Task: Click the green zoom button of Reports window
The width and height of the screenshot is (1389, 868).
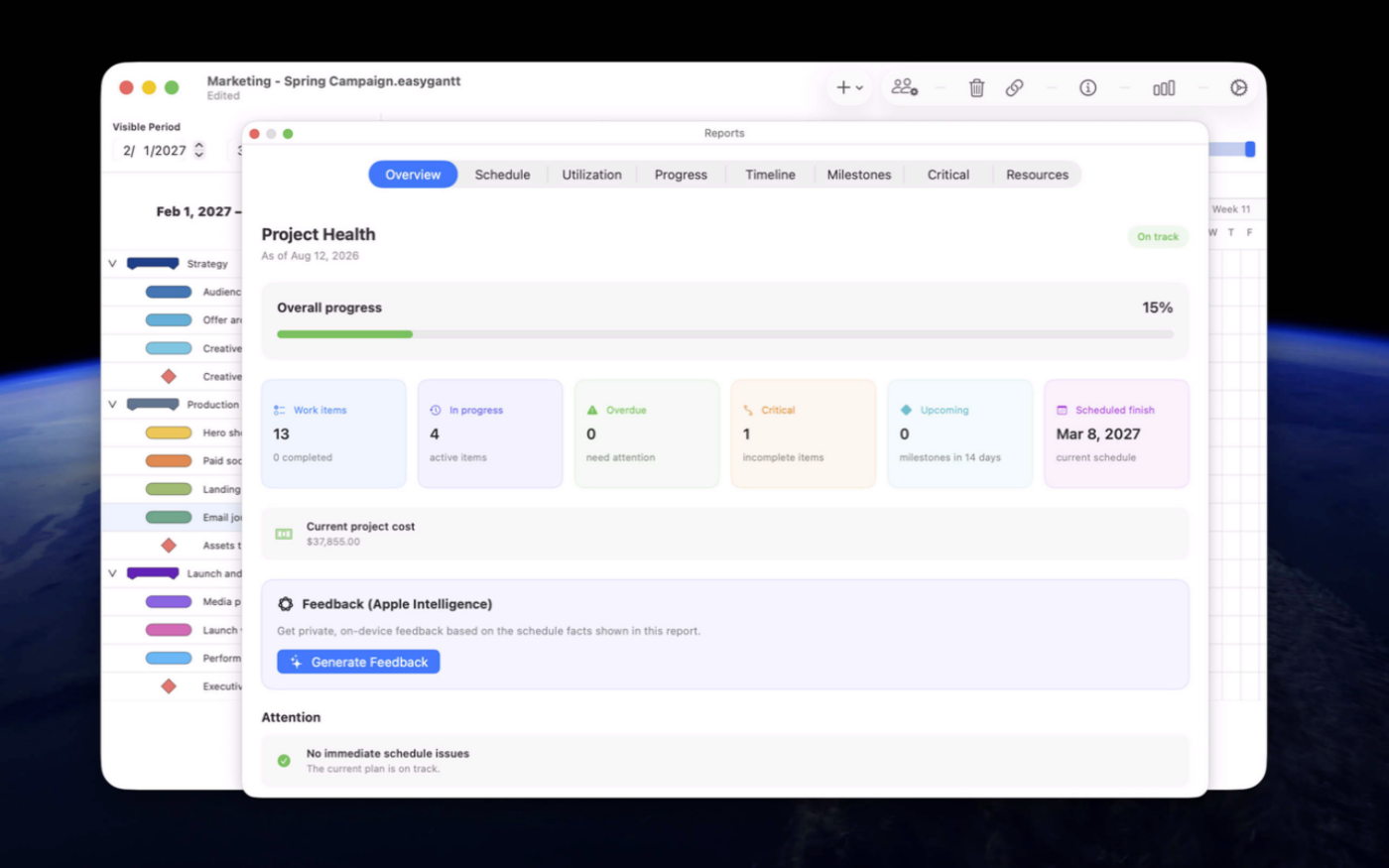Action: click(288, 134)
